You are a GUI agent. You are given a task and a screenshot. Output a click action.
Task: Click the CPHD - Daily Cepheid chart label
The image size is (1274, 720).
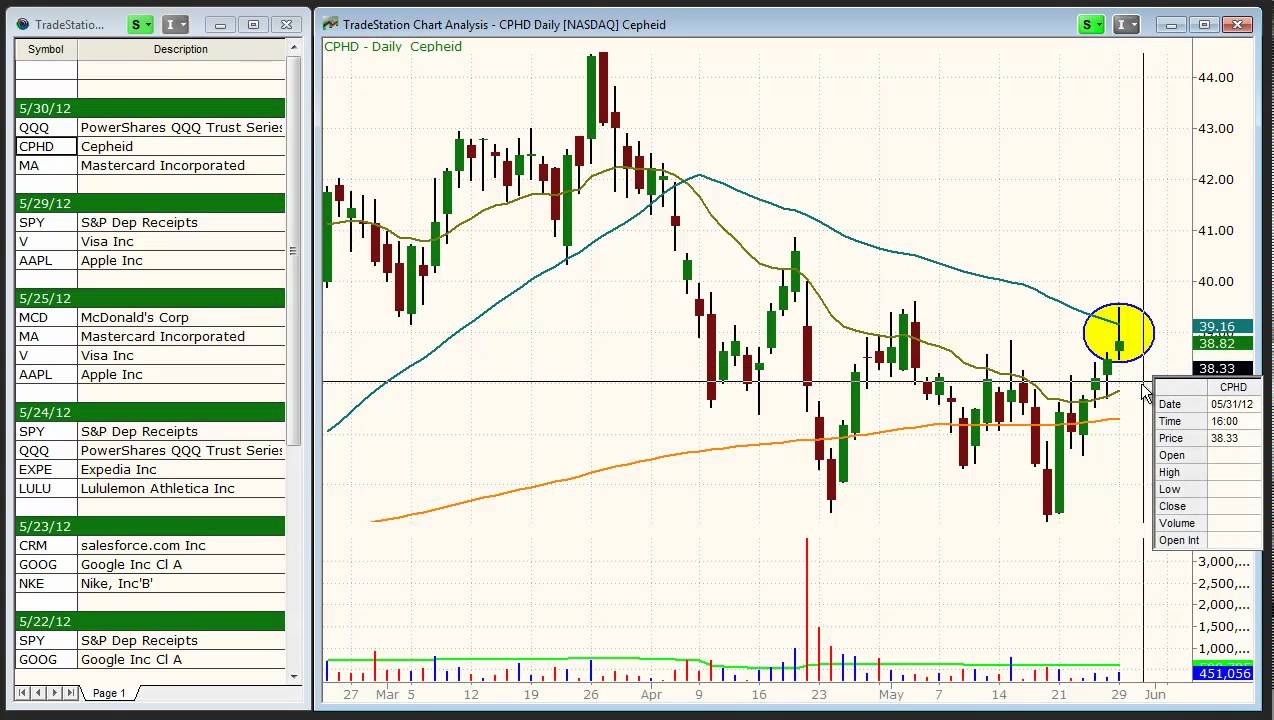(393, 46)
